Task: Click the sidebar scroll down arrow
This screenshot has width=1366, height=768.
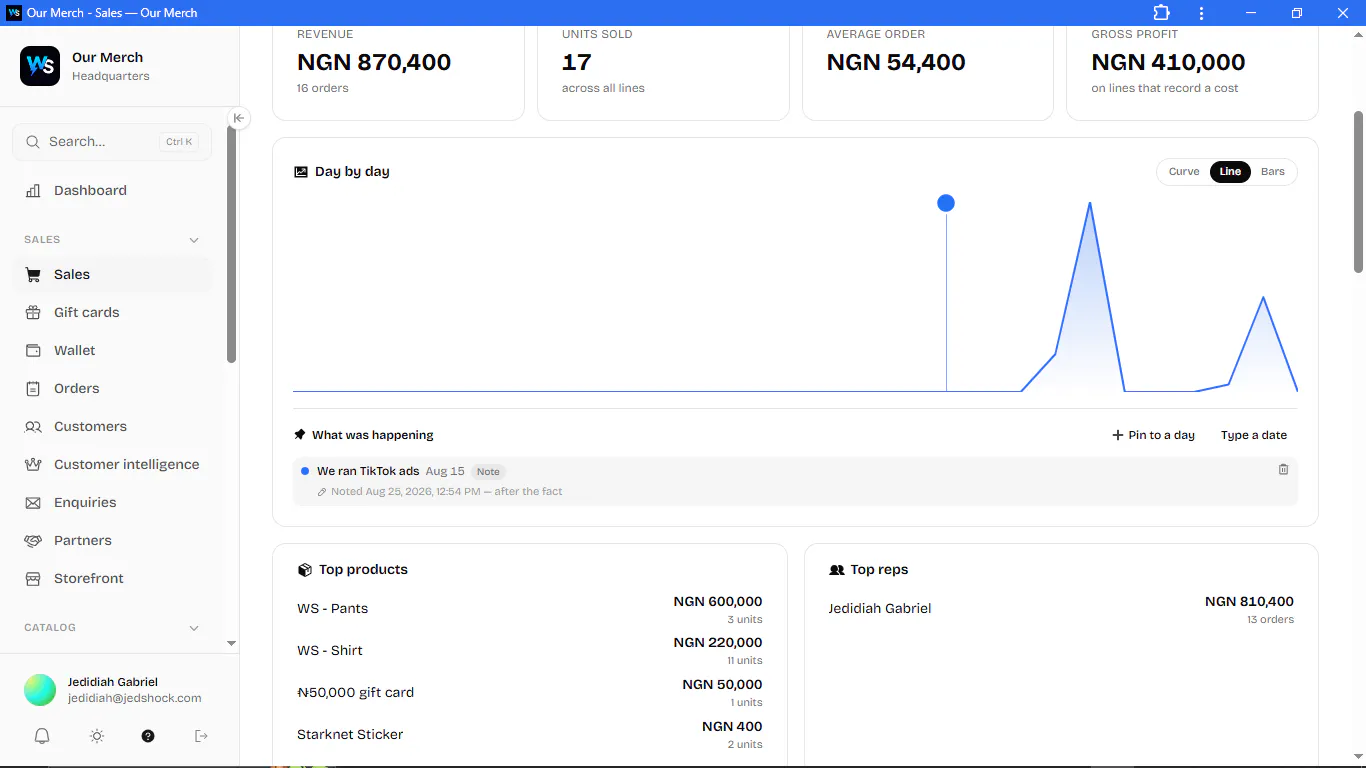Action: (232, 644)
